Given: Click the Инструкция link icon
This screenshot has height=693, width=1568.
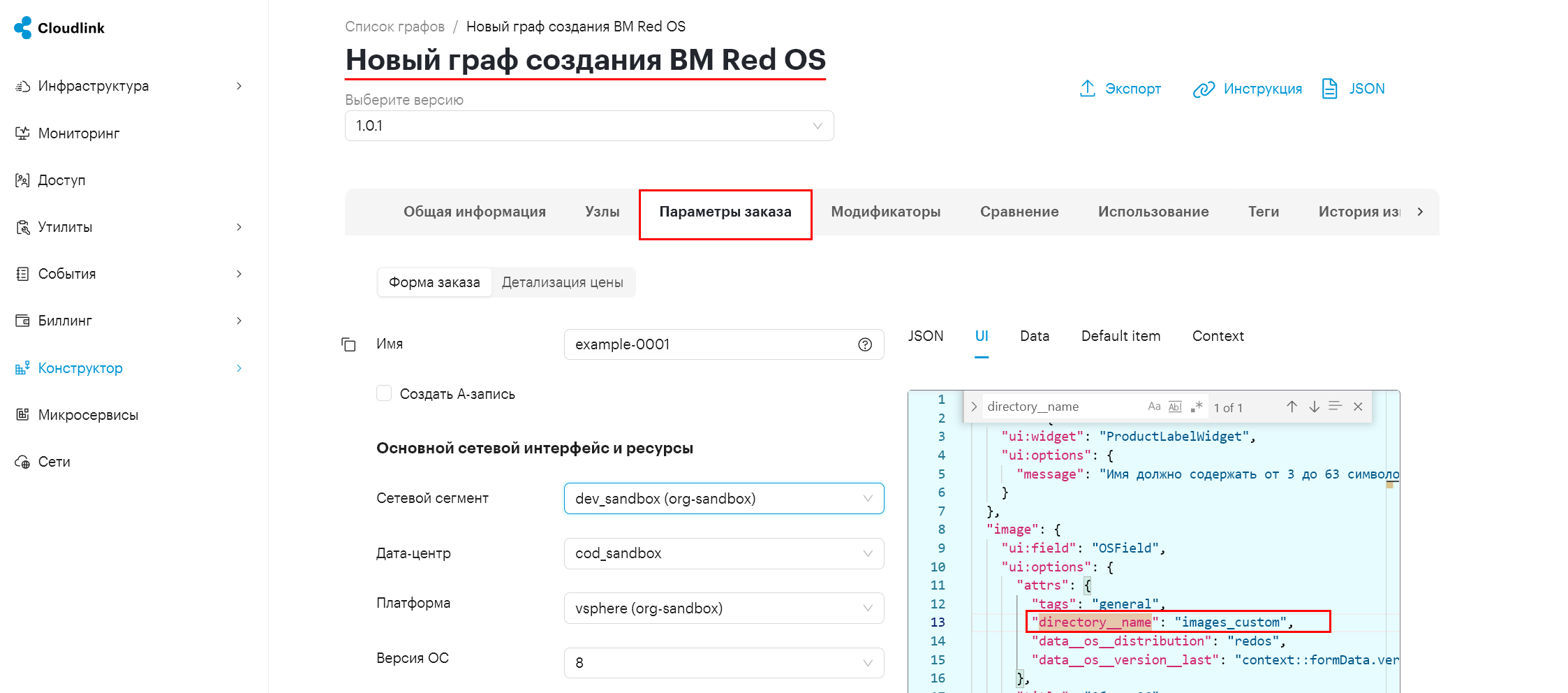Looking at the screenshot, I should (x=1204, y=89).
